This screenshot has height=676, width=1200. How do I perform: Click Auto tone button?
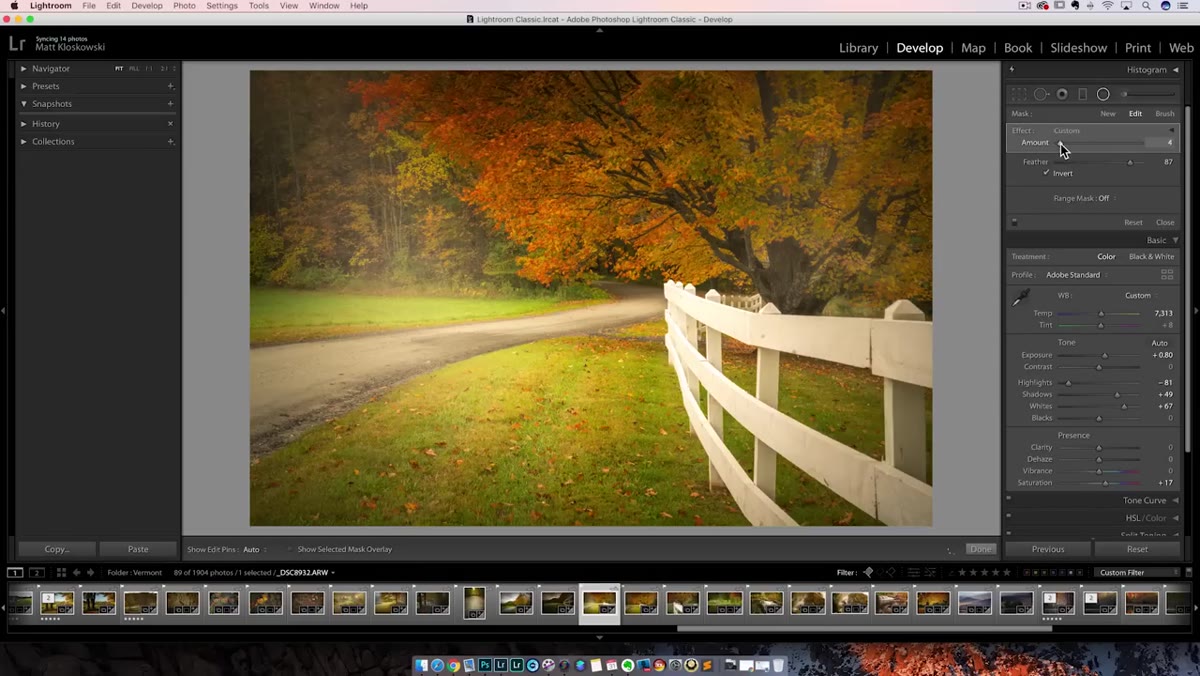[1159, 343]
